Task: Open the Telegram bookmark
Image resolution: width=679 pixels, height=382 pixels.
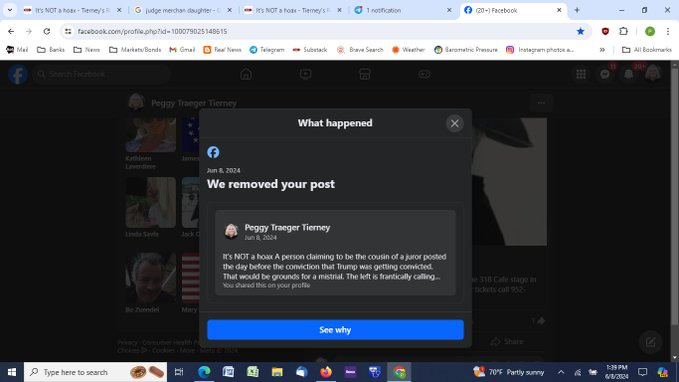Action: pos(267,50)
